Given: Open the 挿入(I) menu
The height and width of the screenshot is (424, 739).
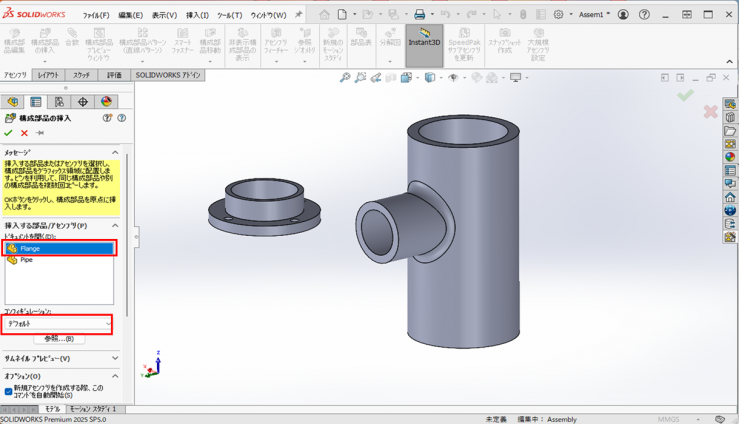Looking at the screenshot, I should pos(197,15).
